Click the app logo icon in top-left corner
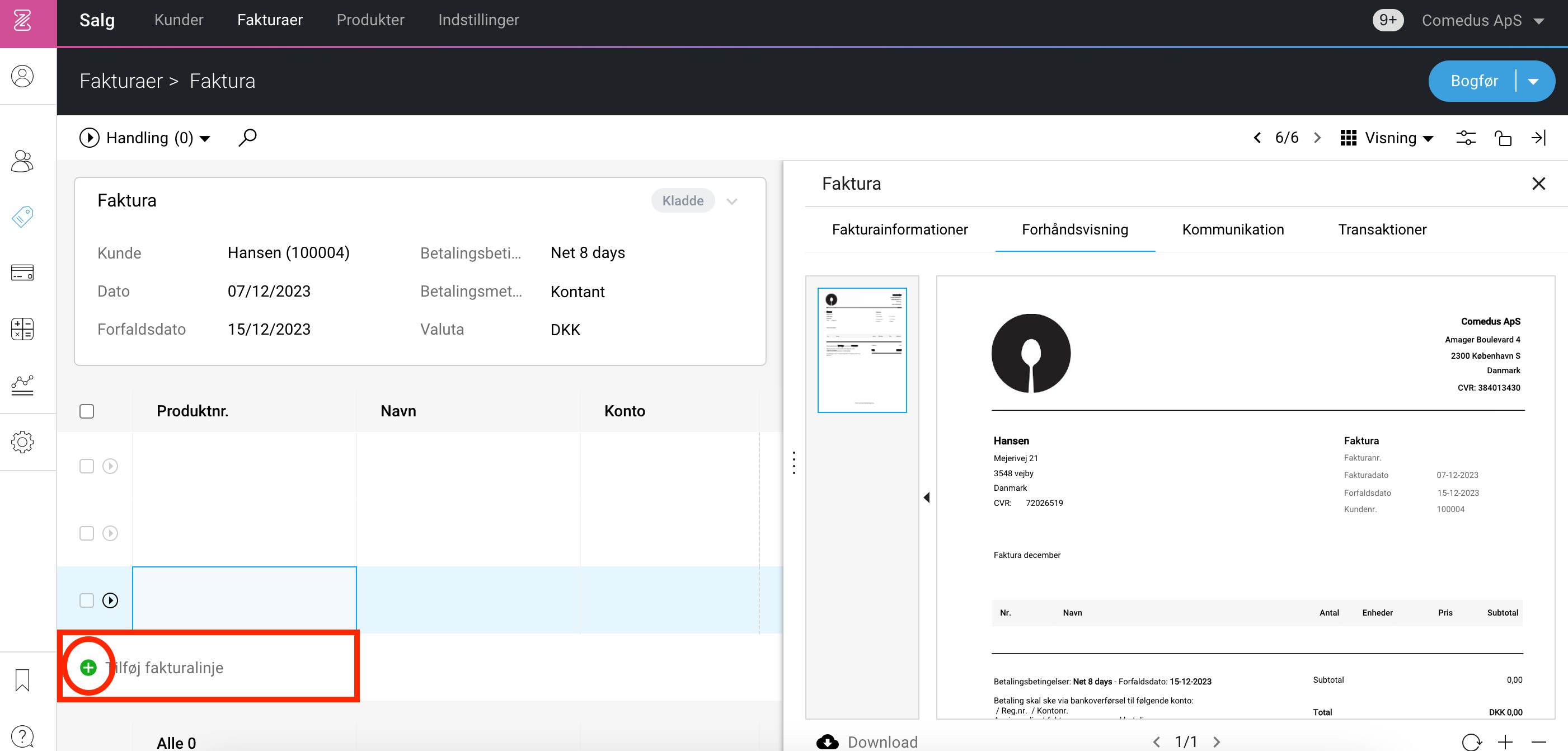 pos(22,21)
